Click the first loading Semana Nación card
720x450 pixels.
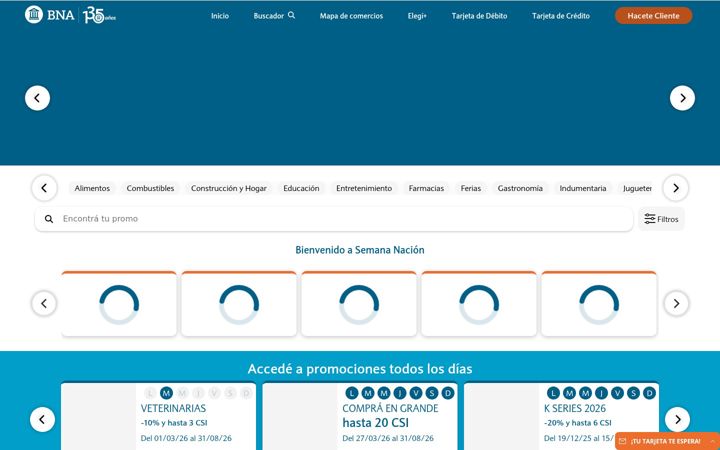click(x=119, y=304)
